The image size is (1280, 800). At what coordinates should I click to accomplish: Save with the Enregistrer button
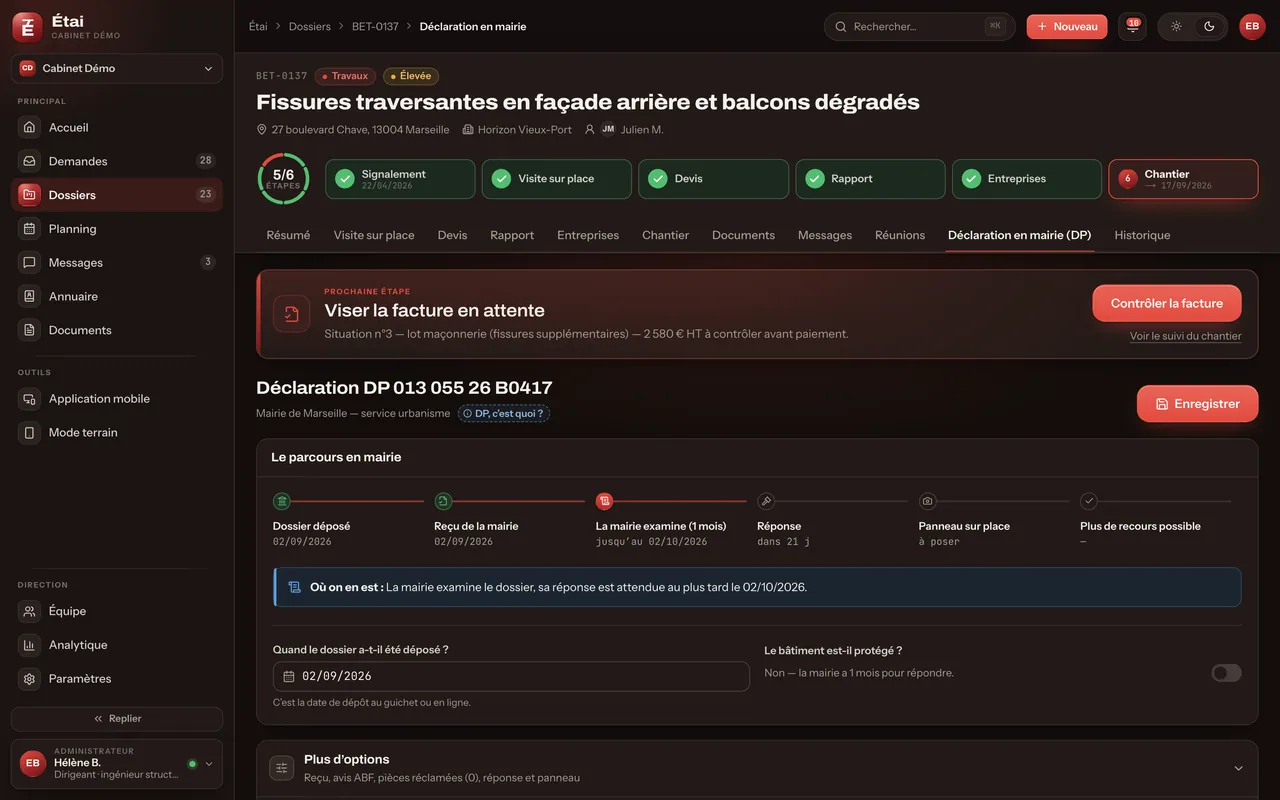(1198, 404)
